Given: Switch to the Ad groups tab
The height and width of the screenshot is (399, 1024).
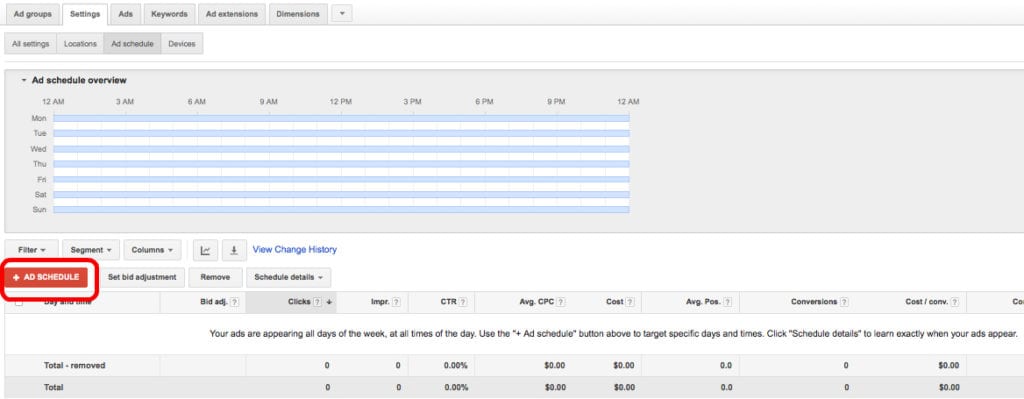Looking at the screenshot, I should point(33,14).
